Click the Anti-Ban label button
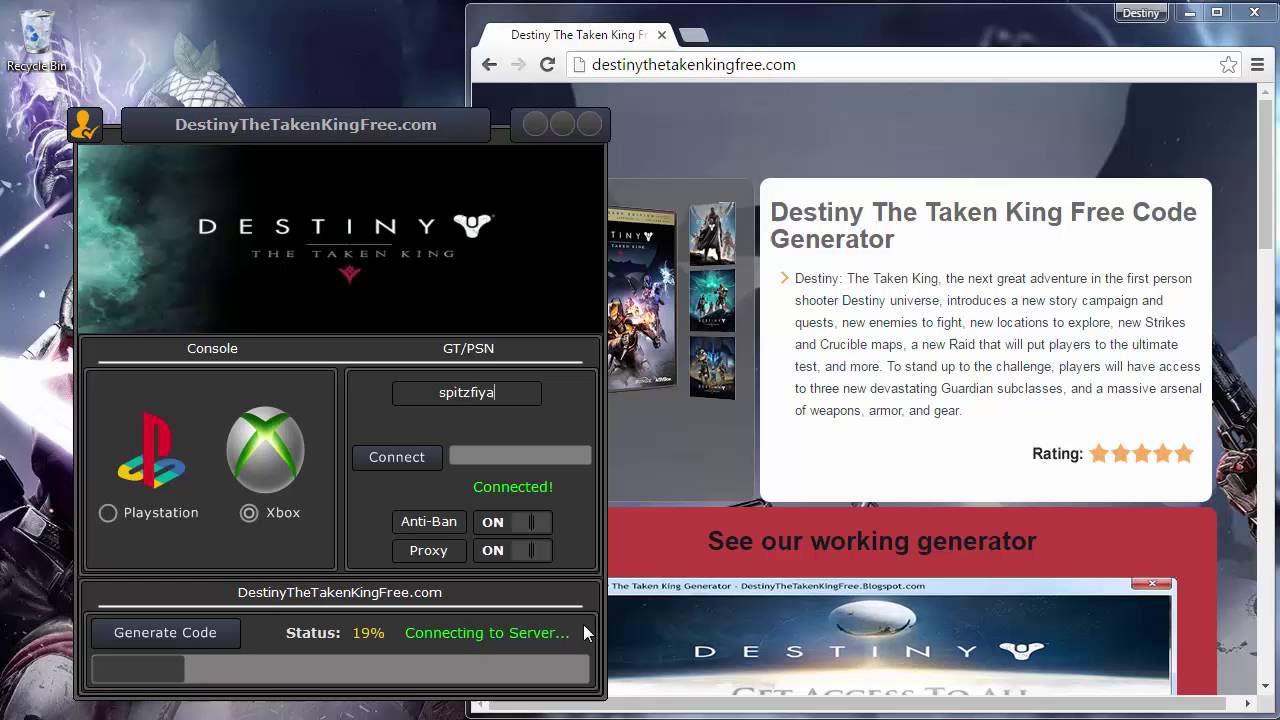 429,522
